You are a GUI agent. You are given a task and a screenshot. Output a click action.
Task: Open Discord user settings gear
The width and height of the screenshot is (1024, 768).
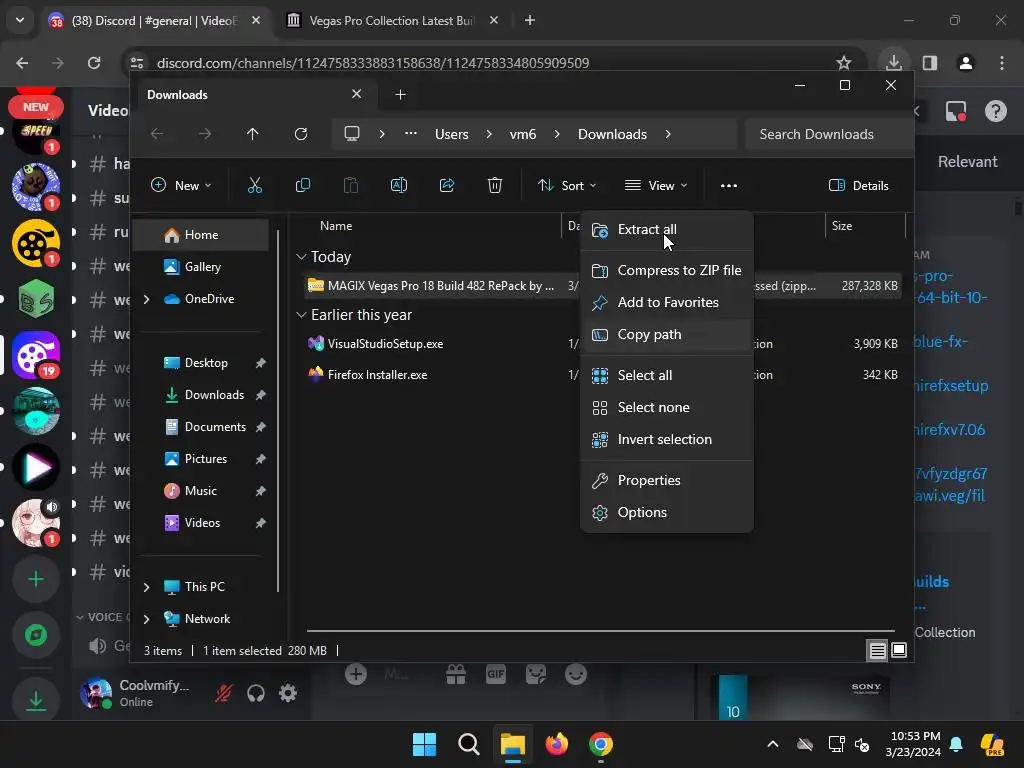(x=288, y=693)
